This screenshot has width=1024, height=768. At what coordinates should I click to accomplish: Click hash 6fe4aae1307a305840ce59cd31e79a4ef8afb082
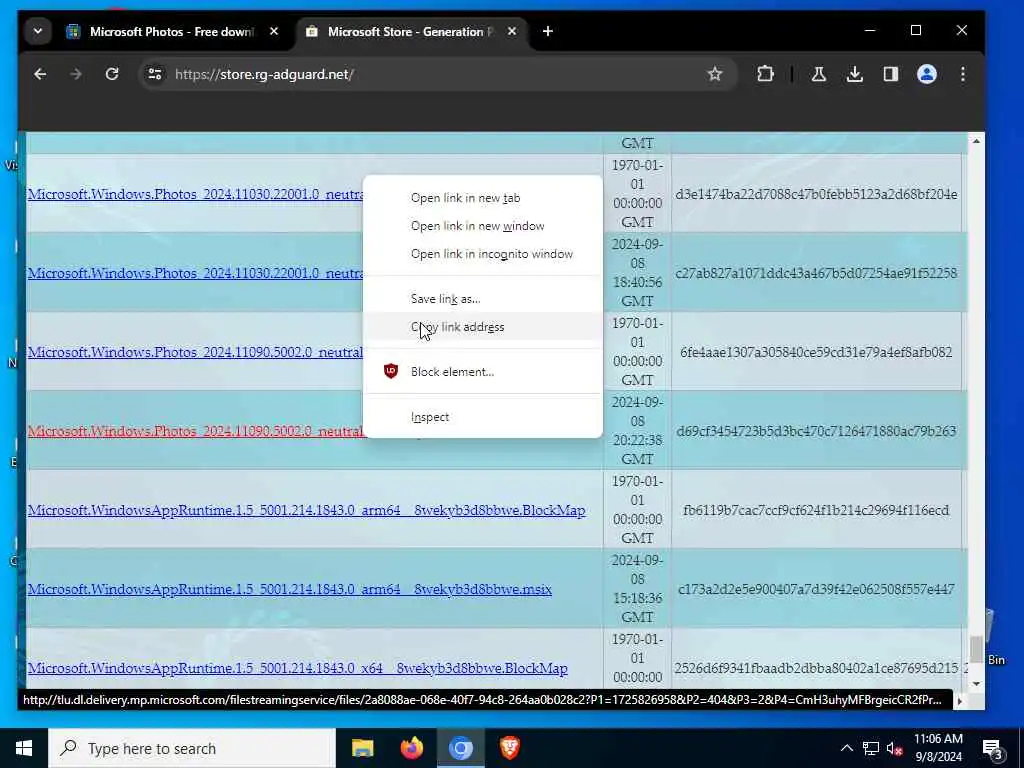(816, 352)
